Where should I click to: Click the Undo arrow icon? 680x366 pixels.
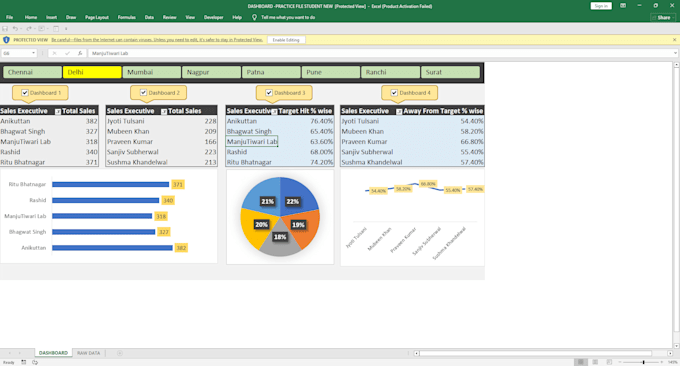pos(15,29)
